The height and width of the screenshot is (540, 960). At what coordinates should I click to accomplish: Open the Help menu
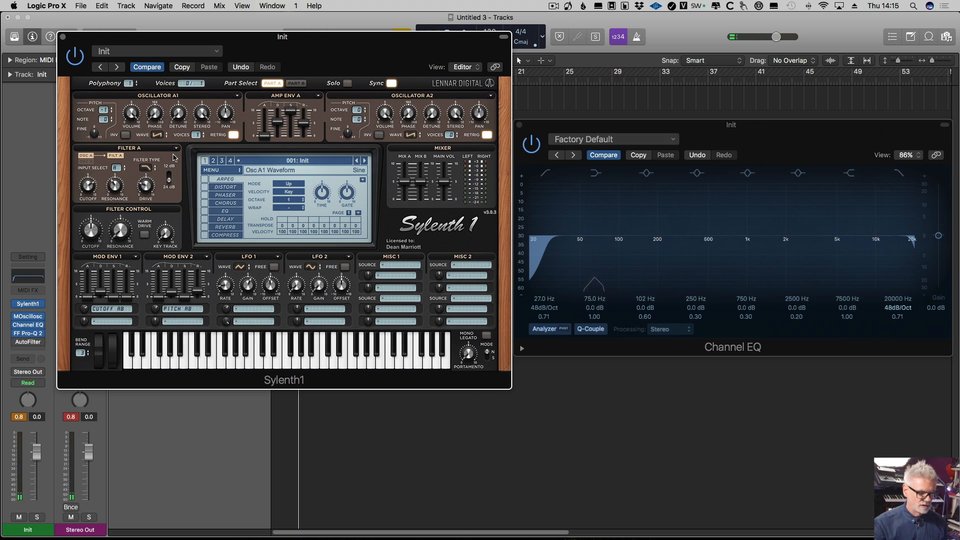pos(314,6)
